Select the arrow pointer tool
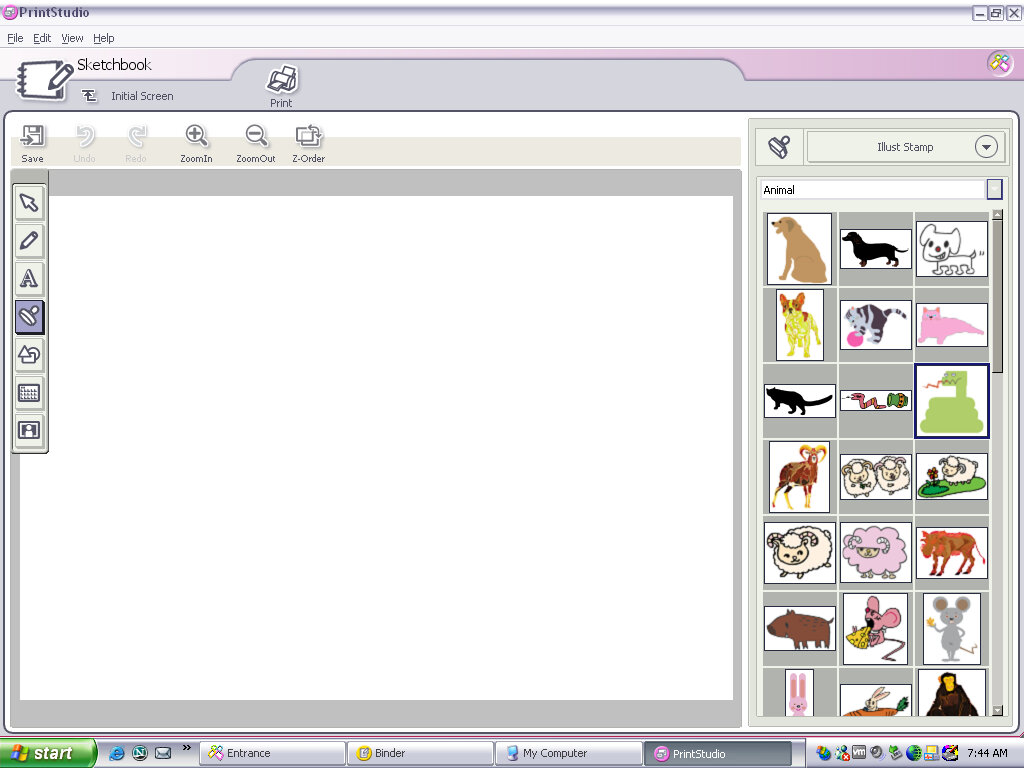Image resolution: width=1024 pixels, height=768 pixels. pos(29,203)
